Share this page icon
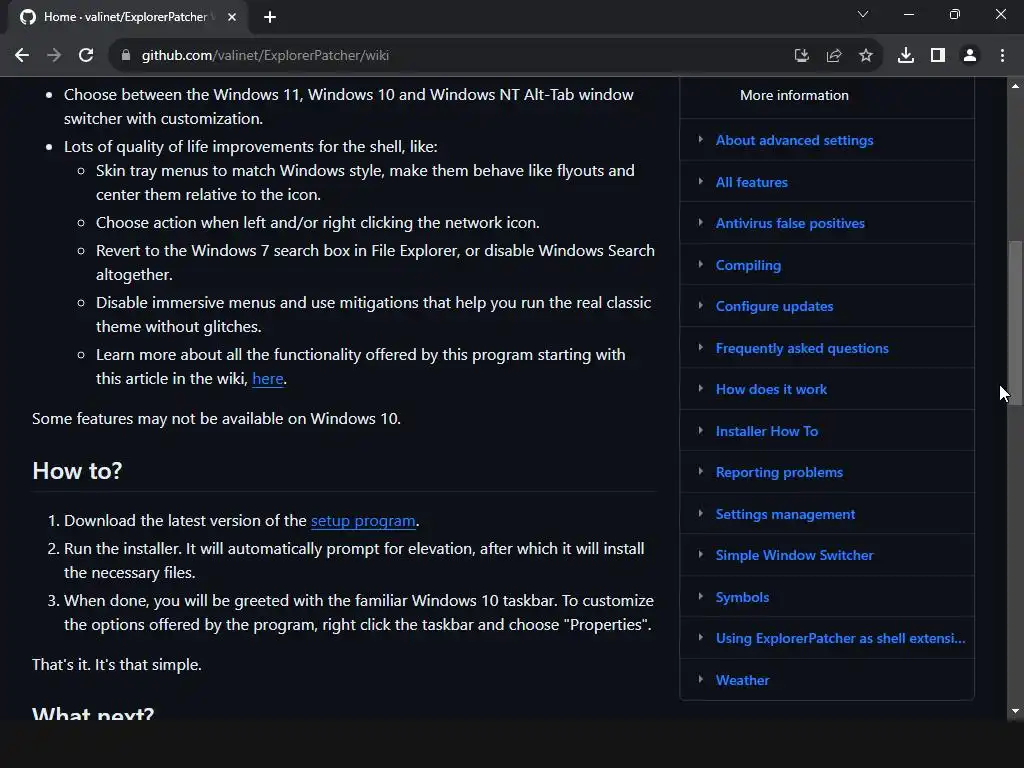The height and width of the screenshot is (768, 1024). pos(834,56)
